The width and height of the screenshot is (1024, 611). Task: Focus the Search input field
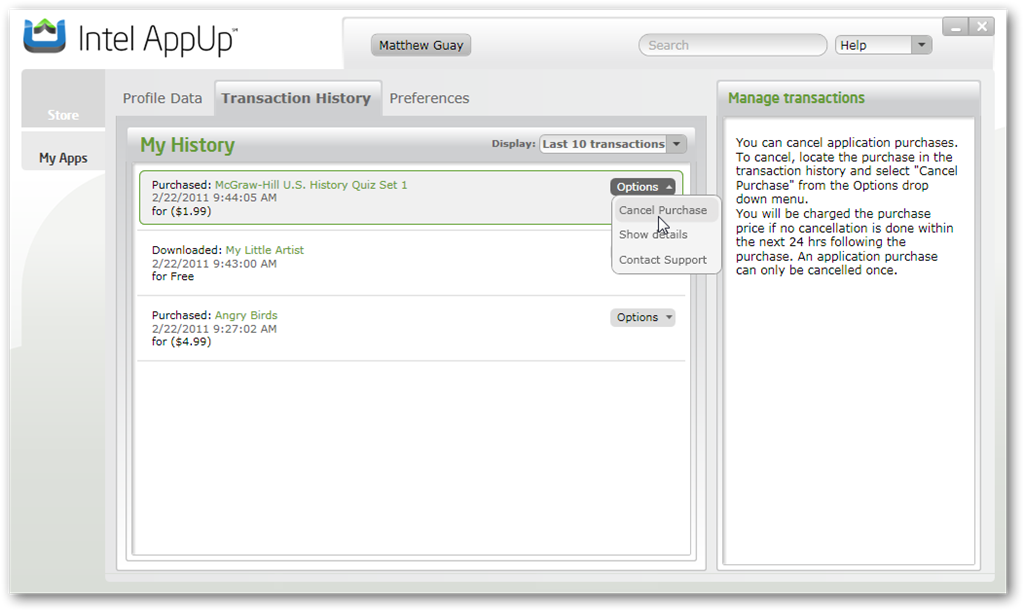tap(733, 45)
